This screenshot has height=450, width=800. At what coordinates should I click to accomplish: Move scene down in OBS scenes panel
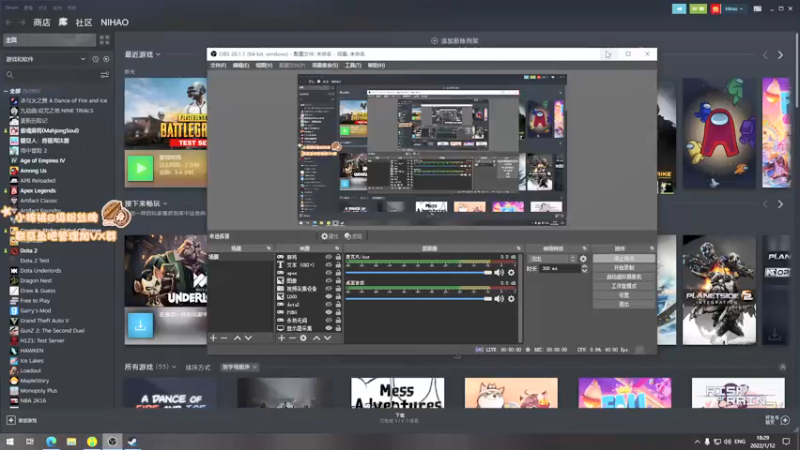tap(248, 338)
